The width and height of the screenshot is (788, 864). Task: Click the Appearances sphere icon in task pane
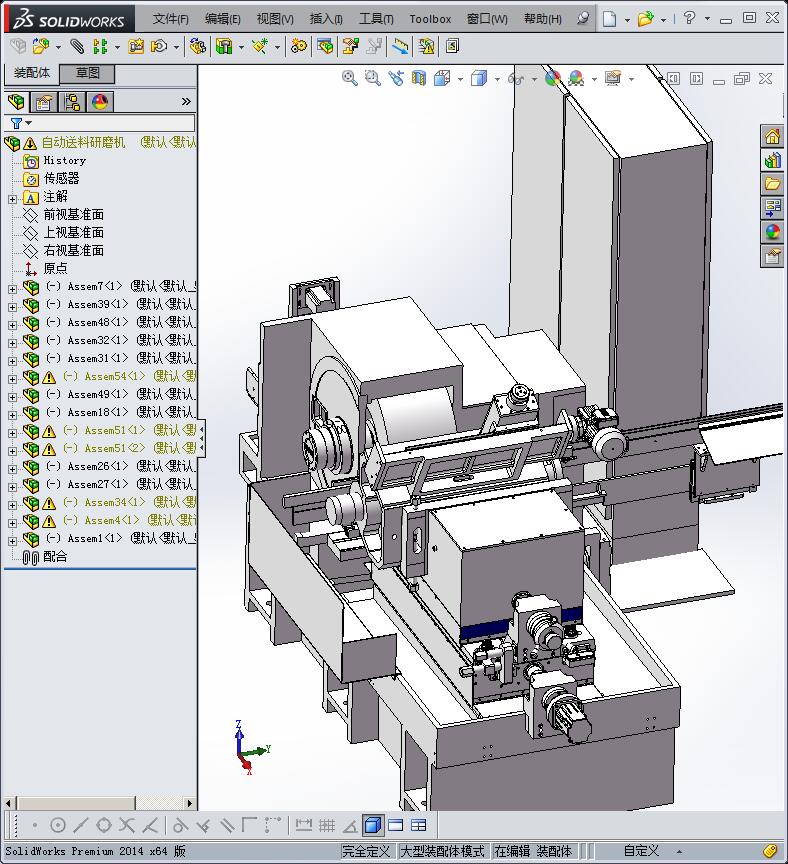point(772,232)
